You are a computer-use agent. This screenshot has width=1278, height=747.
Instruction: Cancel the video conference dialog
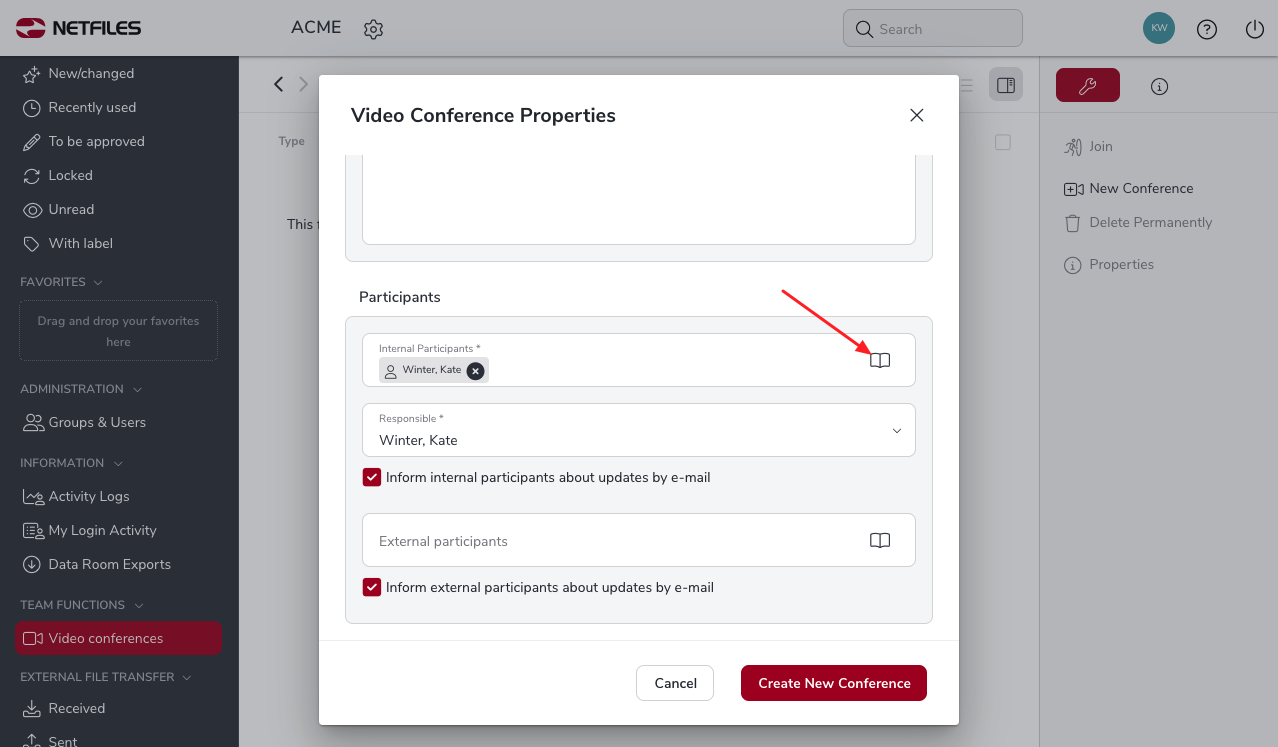[x=675, y=683]
